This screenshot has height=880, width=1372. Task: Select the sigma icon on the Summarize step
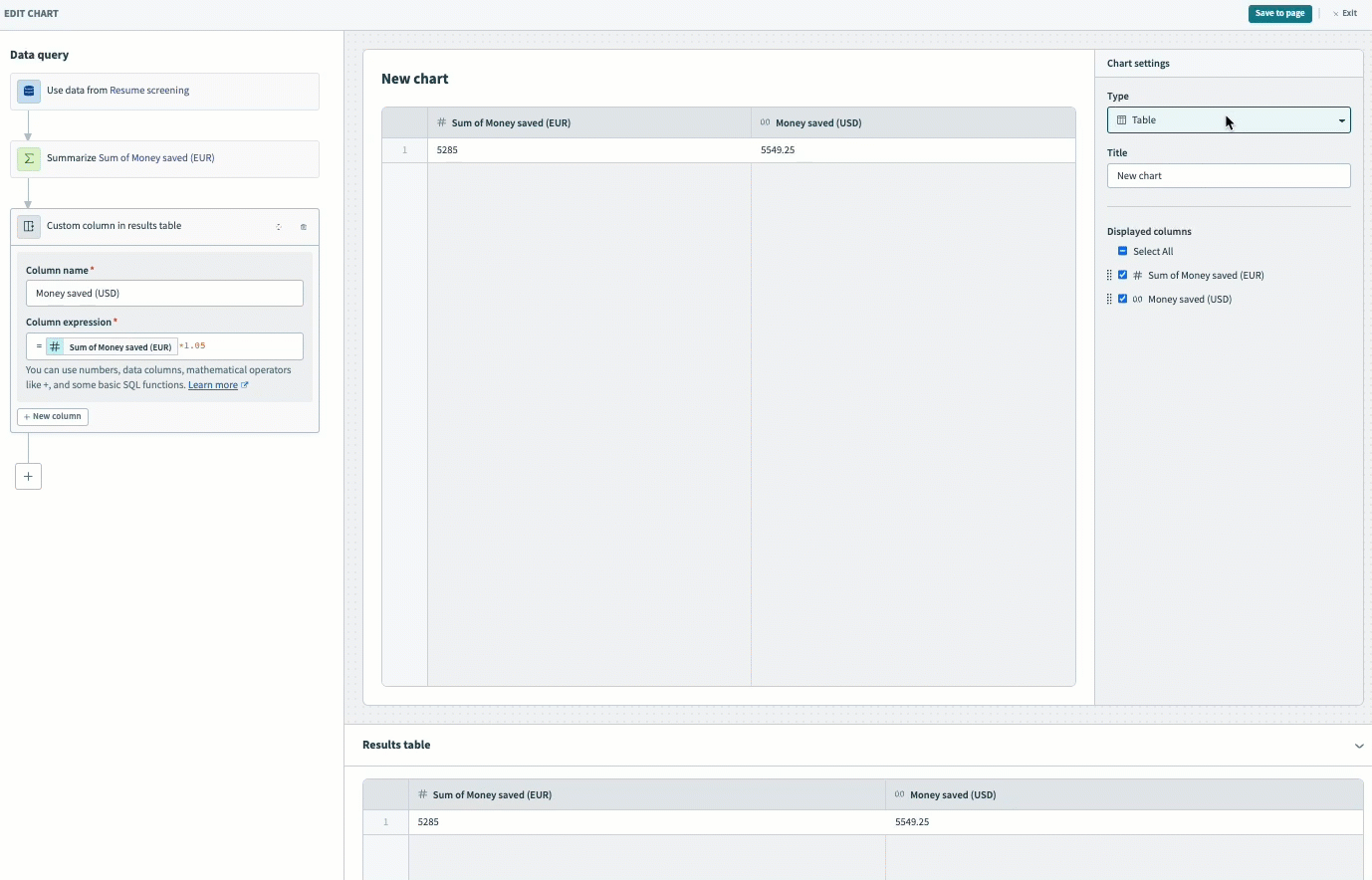pyautogui.click(x=28, y=158)
